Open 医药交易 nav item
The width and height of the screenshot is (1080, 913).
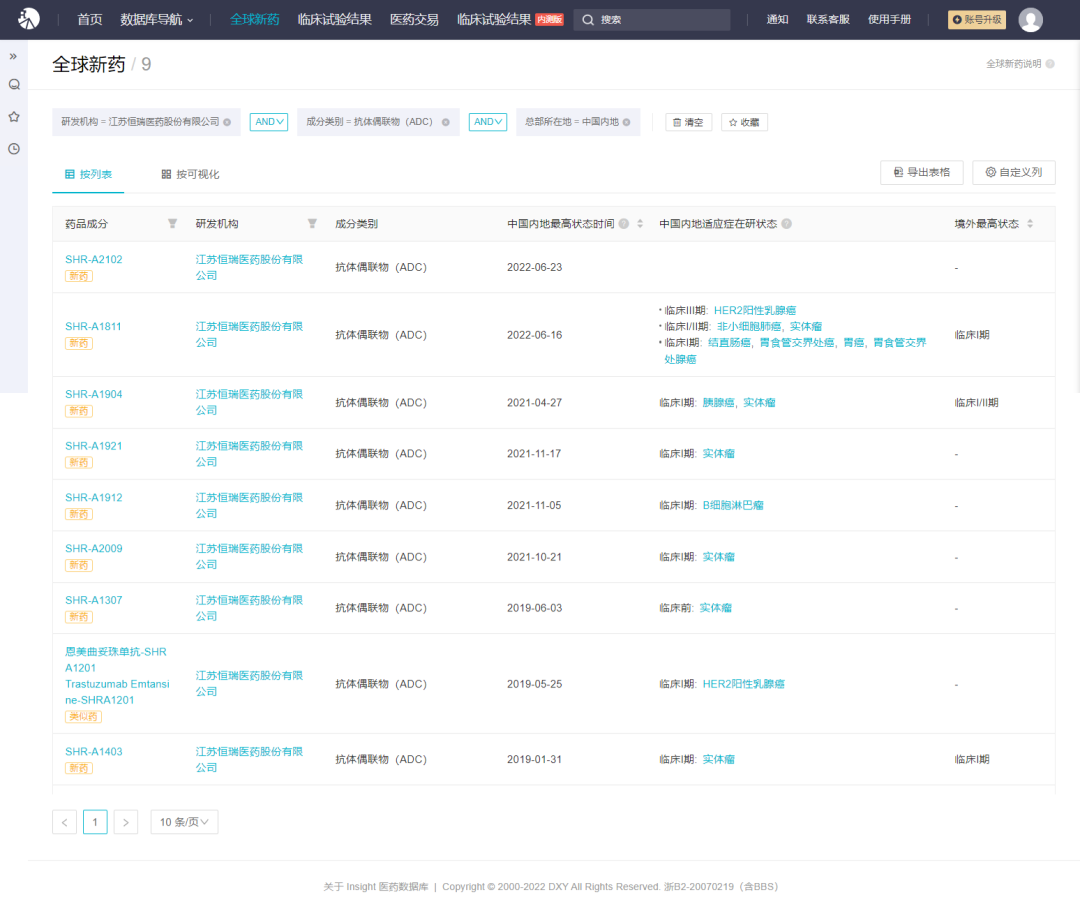coord(414,19)
